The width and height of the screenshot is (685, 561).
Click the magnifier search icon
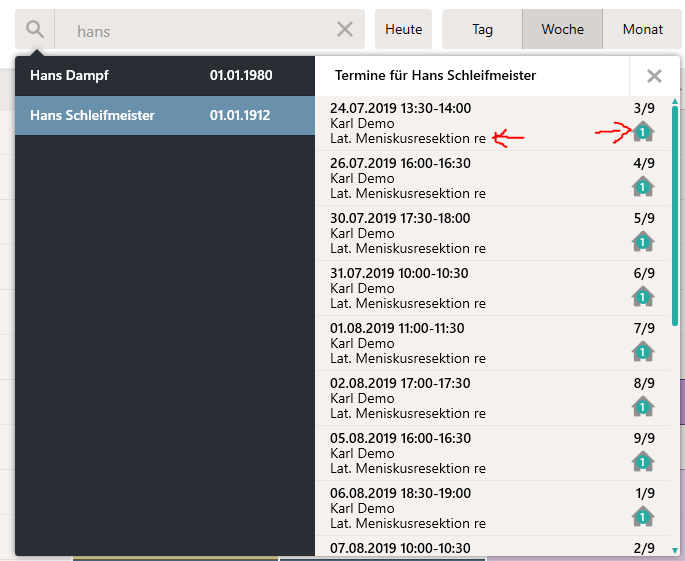click(35, 29)
